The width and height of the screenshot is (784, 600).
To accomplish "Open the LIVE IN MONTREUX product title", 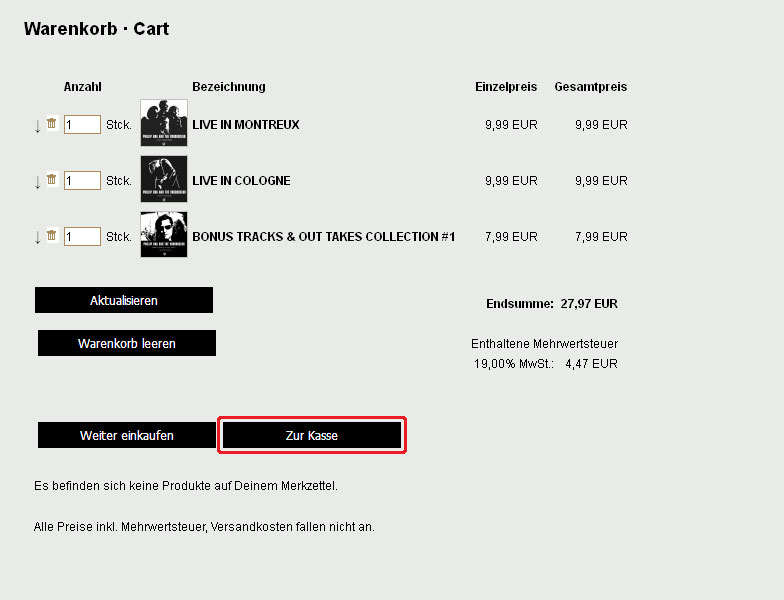I will pos(246,125).
